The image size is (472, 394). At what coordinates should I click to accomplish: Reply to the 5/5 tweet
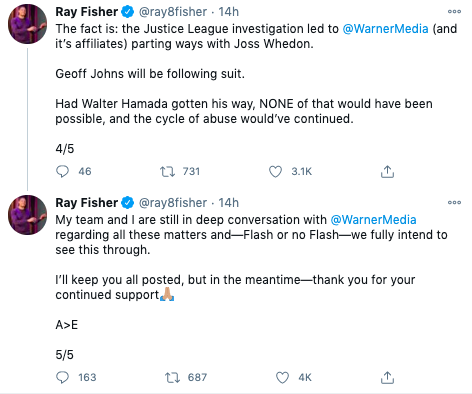coord(62,377)
